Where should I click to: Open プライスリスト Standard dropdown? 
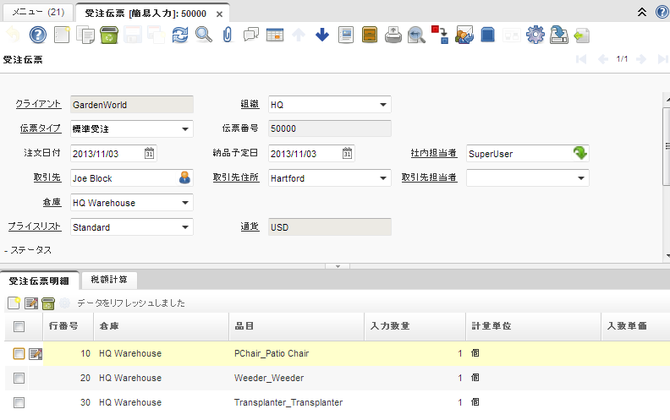tap(185, 227)
